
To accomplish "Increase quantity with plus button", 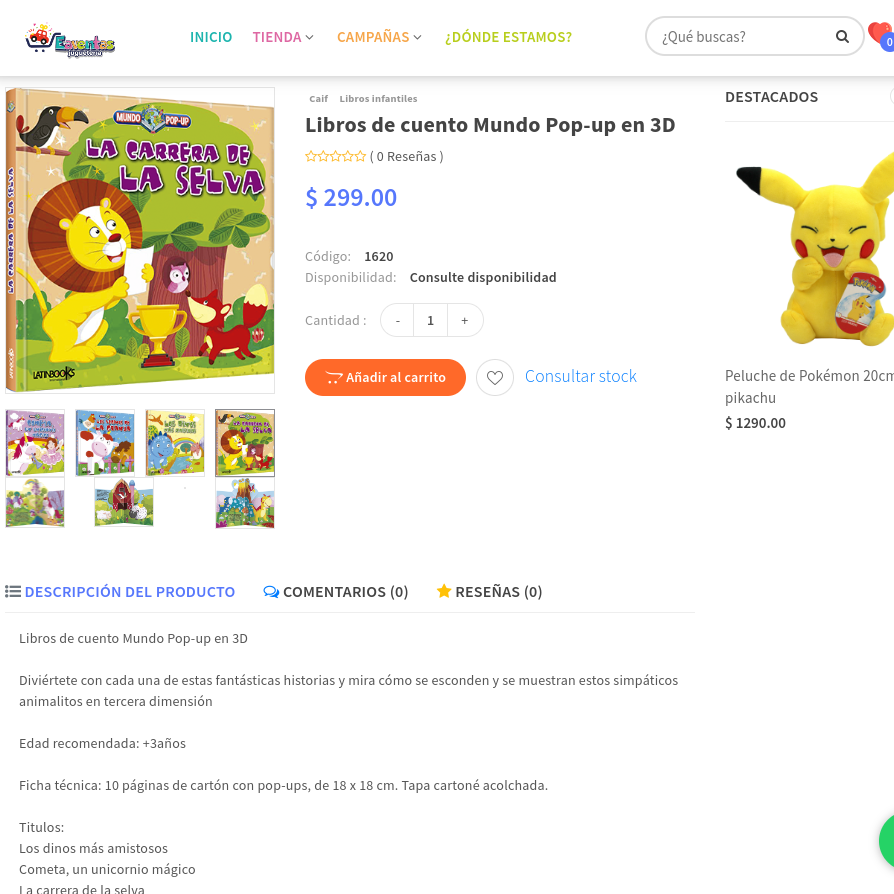I will 465,320.
